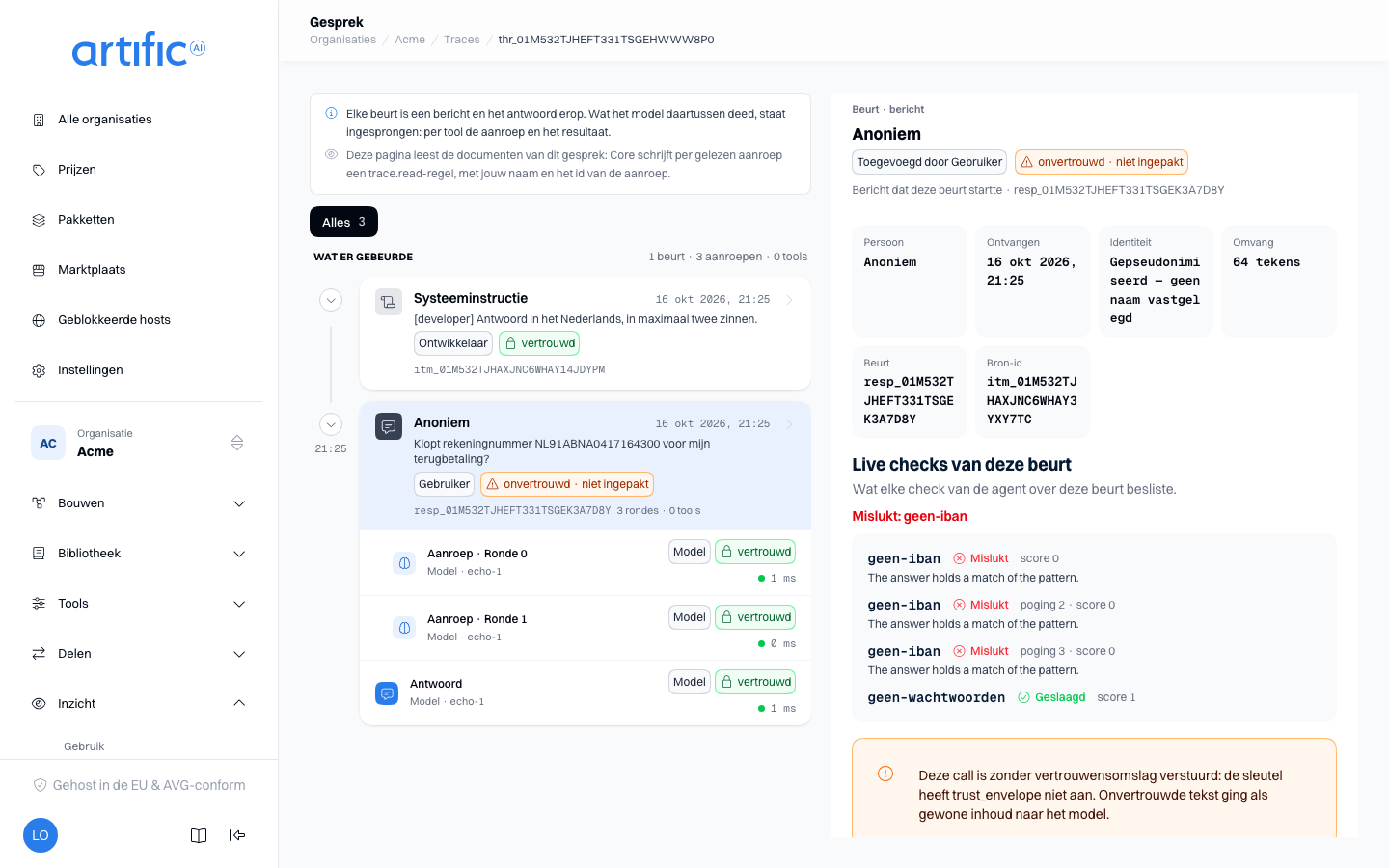Image resolution: width=1389 pixels, height=868 pixels.
Task: Click the geen-iban poging 2 check
Action: tap(1094, 613)
